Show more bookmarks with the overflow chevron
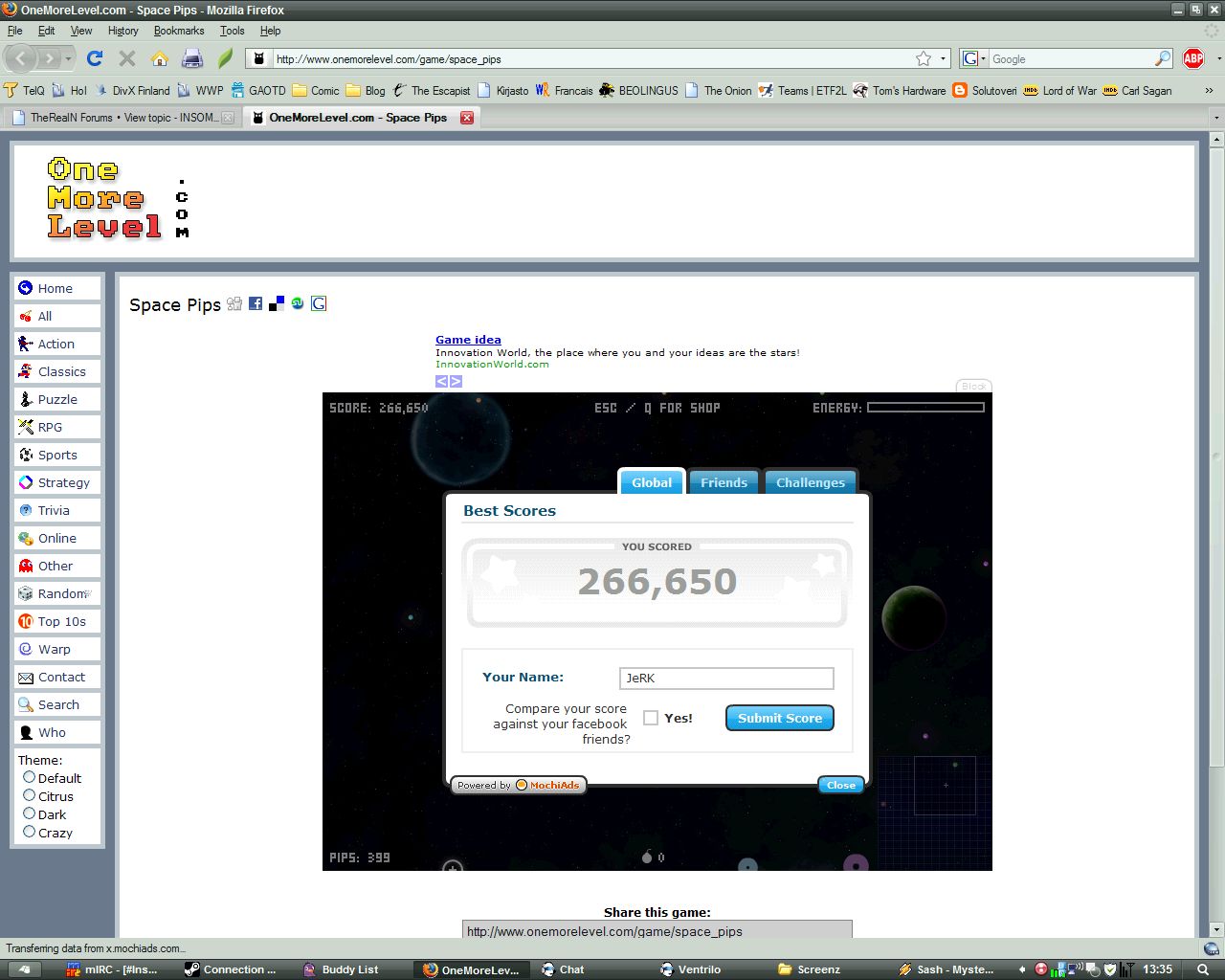Image resolution: width=1225 pixels, height=980 pixels. coord(1209,91)
